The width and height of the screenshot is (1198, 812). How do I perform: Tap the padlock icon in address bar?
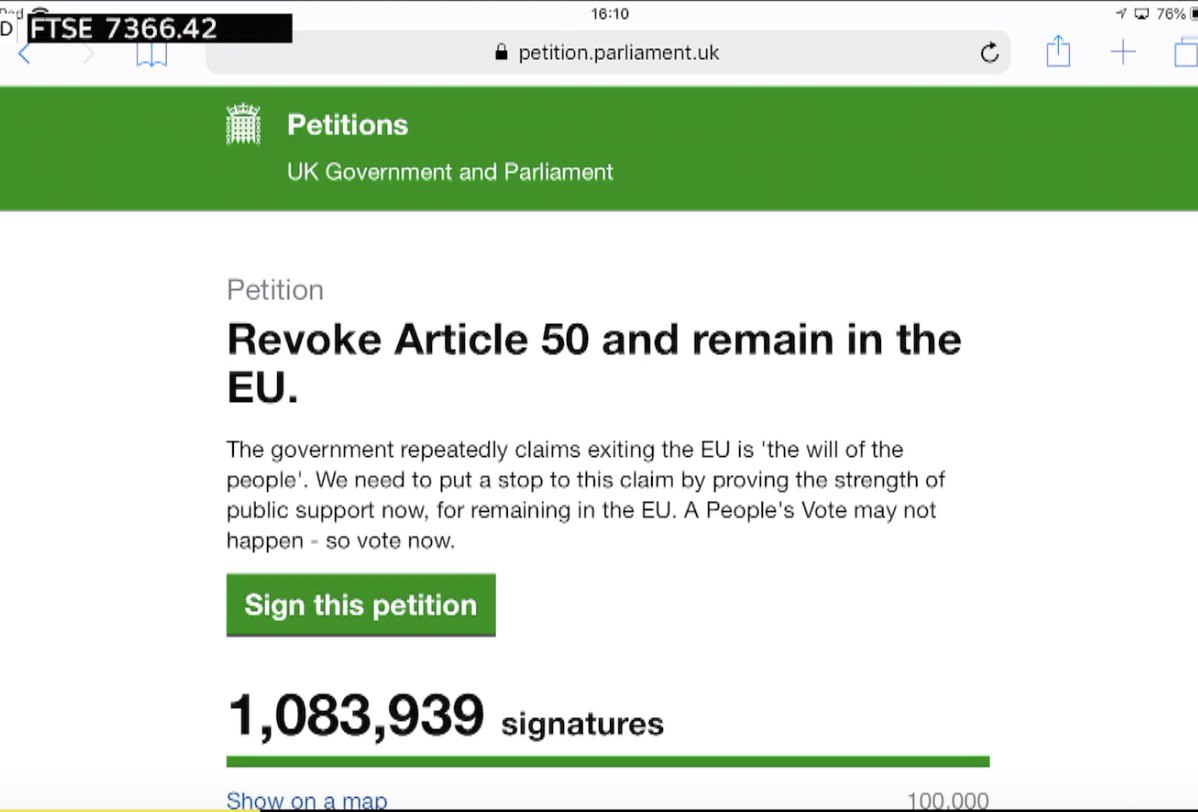[502, 53]
